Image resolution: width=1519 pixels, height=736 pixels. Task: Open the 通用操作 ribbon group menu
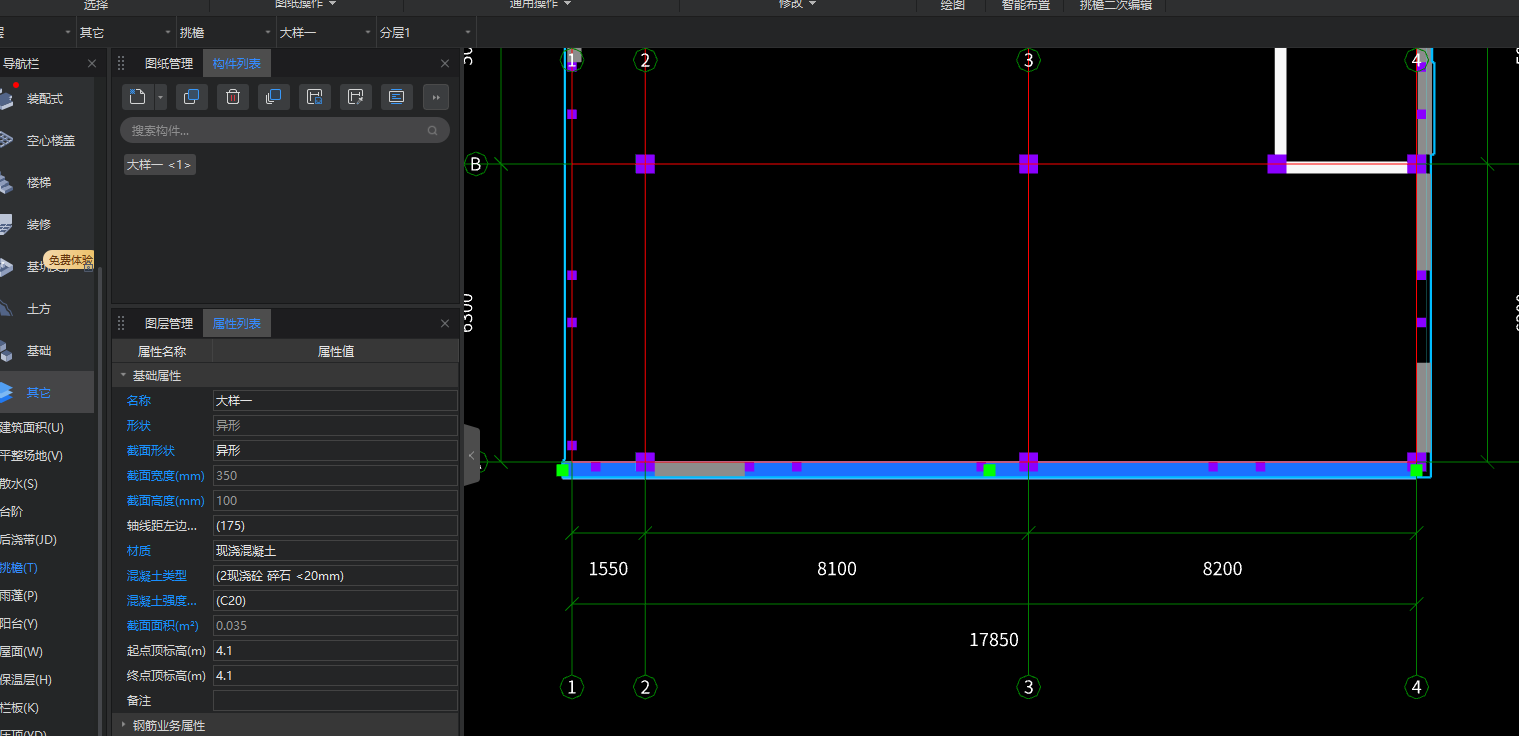(x=540, y=4)
